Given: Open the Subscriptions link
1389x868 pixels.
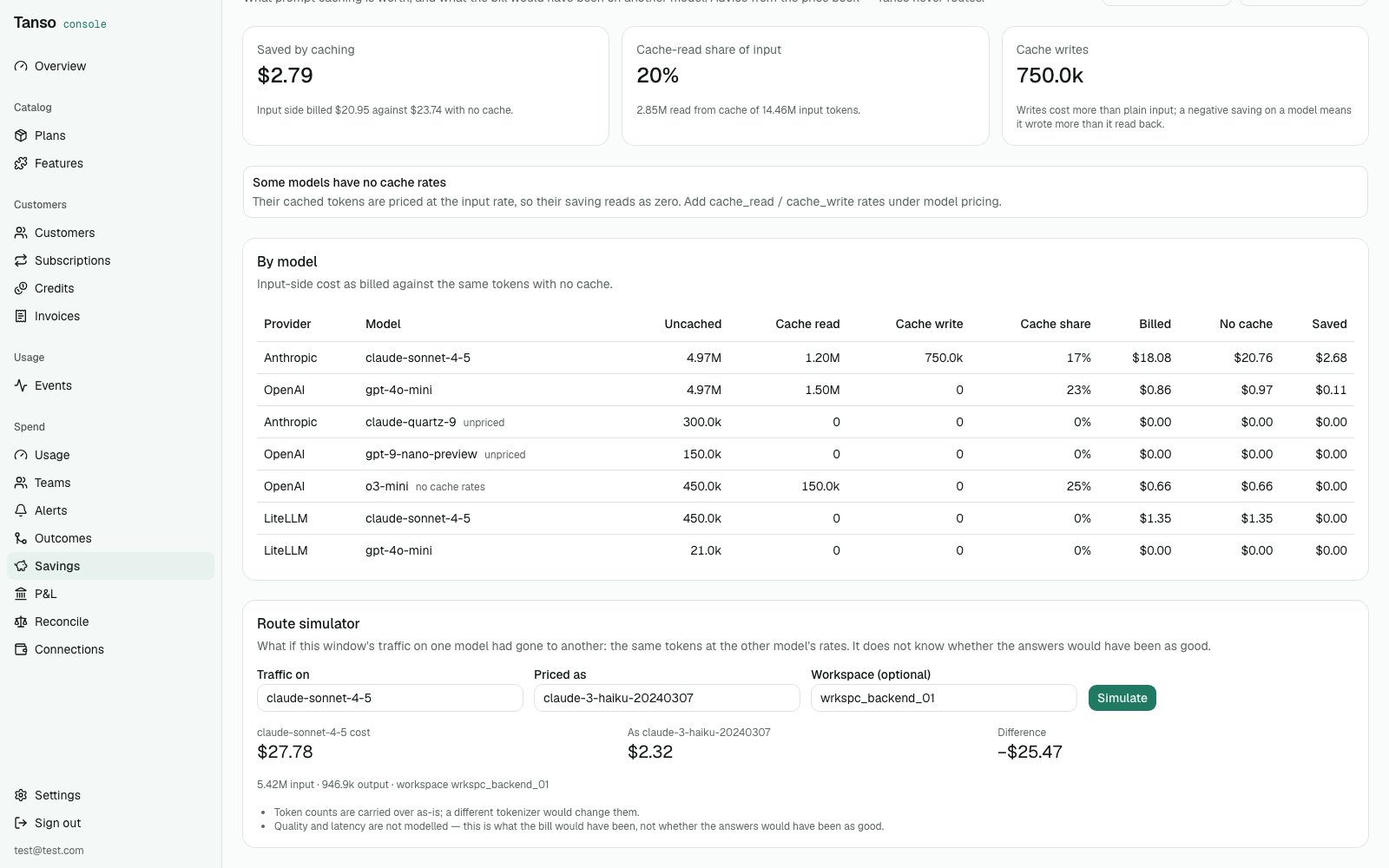Looking at the screenshot, I should [110, 260].
